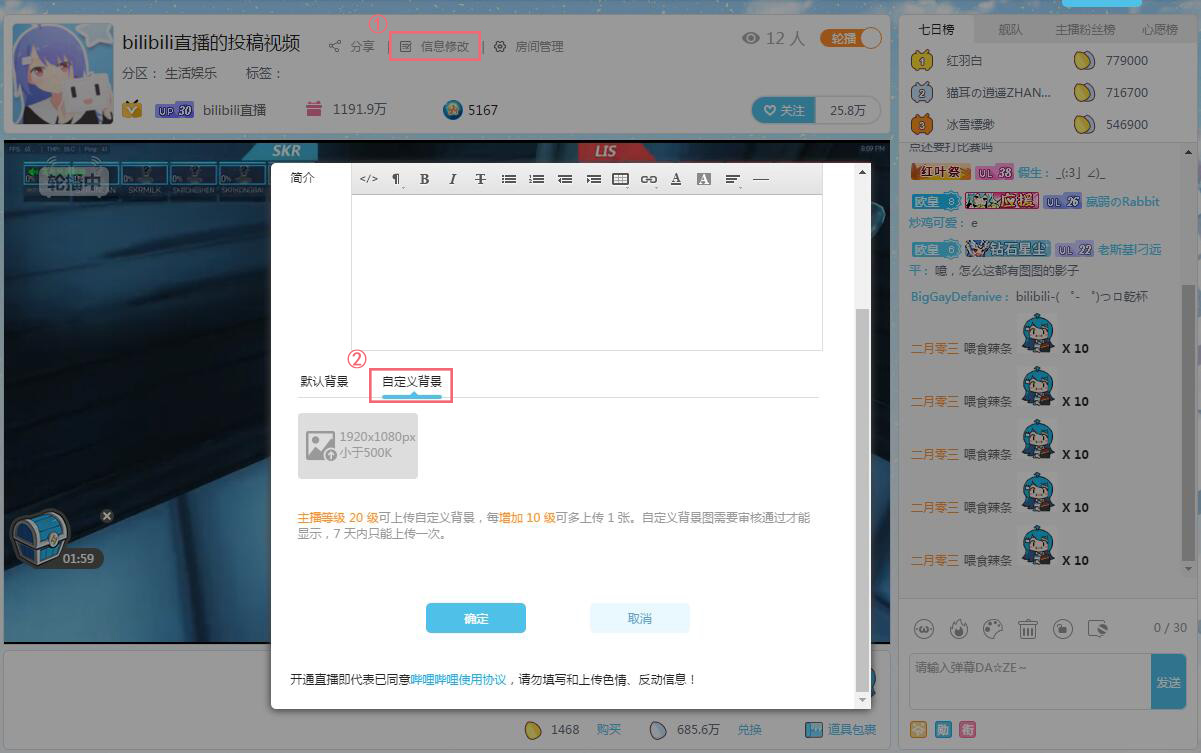This screenshot has height=753, width=1201.
Task: Click the pink 衔 title icon
Action: tap(967, 730)
